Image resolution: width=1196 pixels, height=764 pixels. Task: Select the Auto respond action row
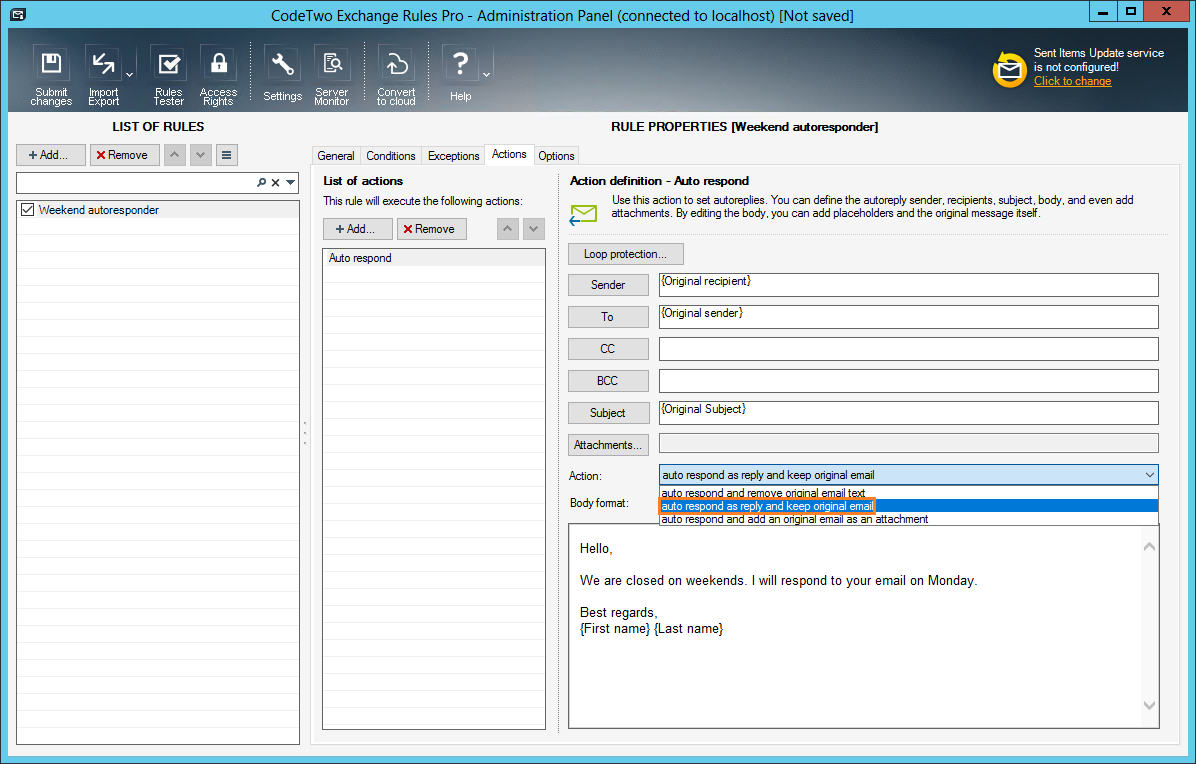433,258
